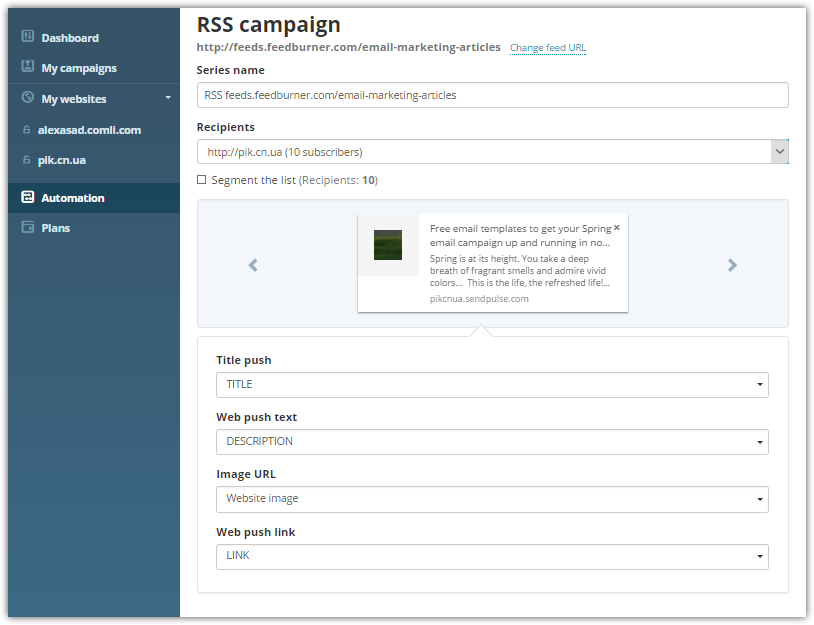Screen dimensions: 814x625
Task: Open the Title push dropdown
Action: [x=492, y=385]
